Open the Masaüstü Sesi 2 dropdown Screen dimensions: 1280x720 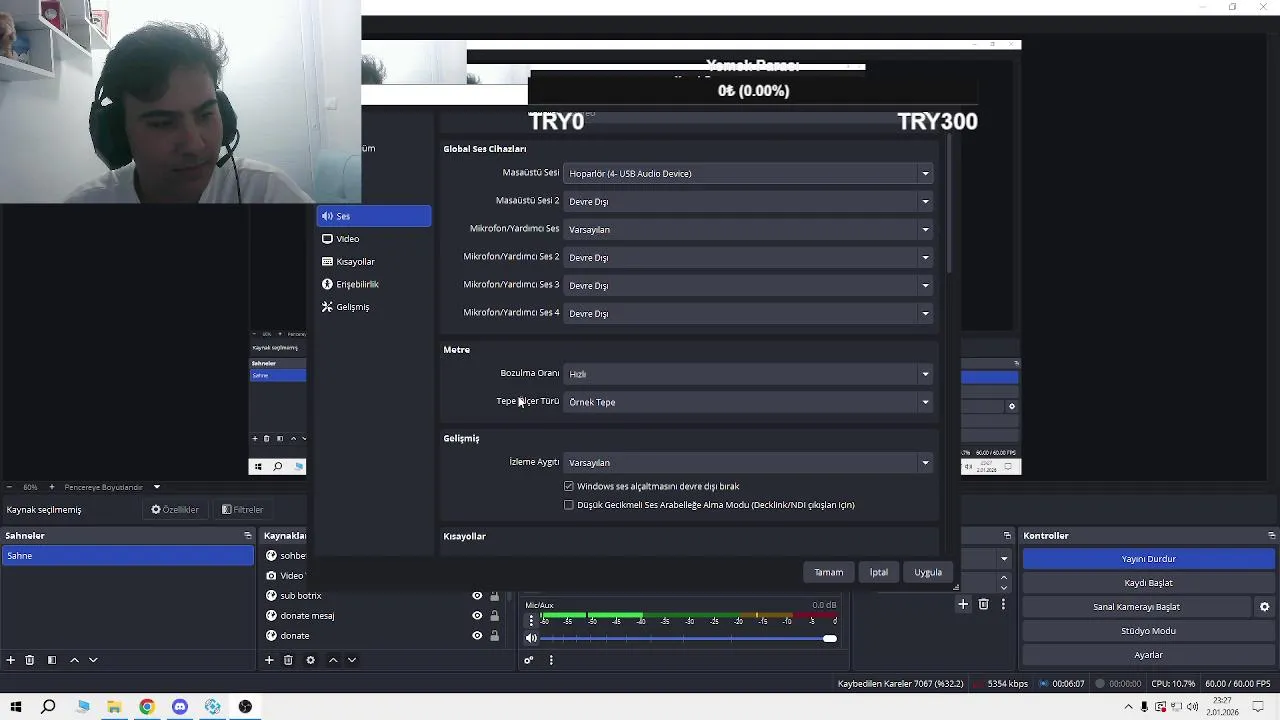coord(749,202)
